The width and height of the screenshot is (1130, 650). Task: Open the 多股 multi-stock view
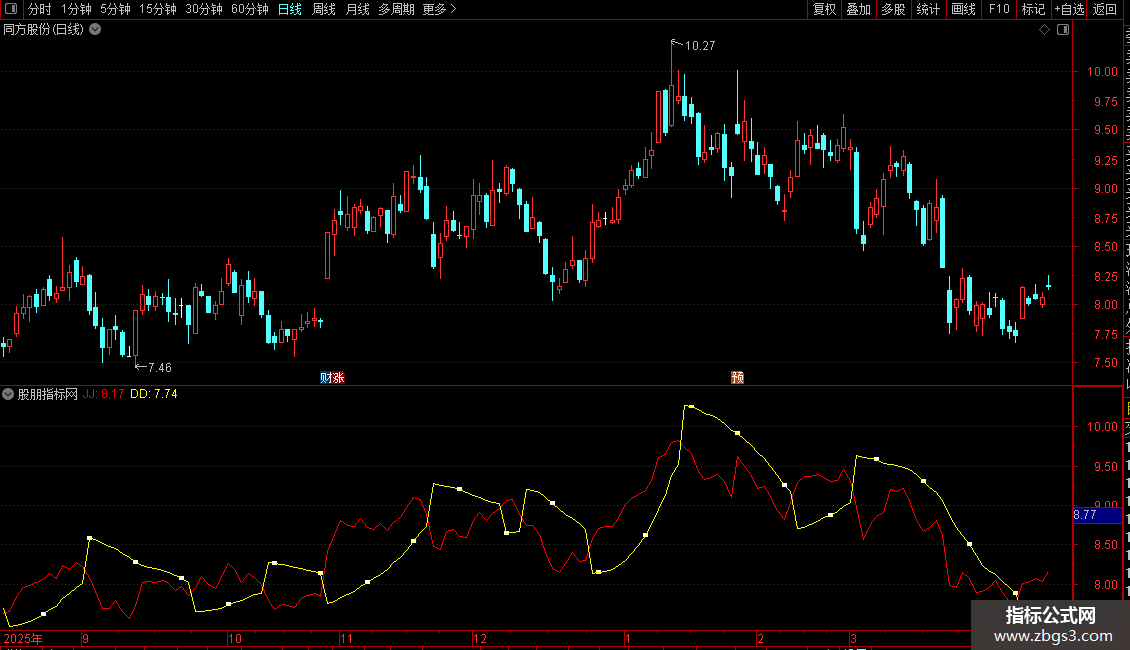pos(893,9)
